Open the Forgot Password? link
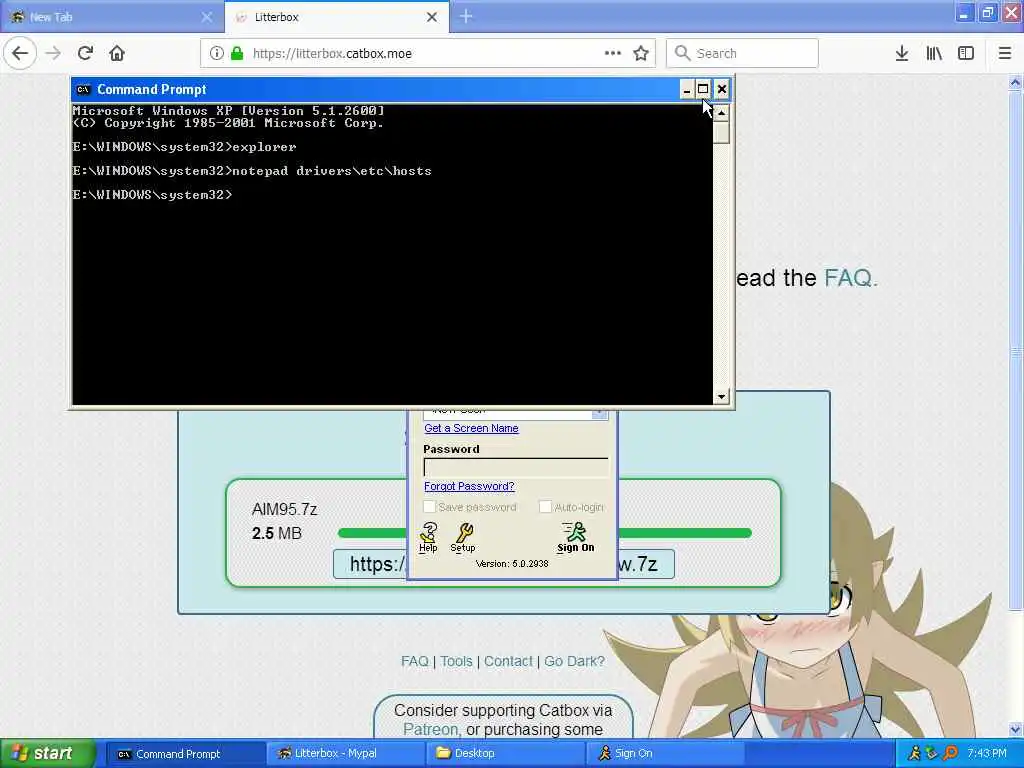Viewport: 1024px width, 768px height. [469, 487]
